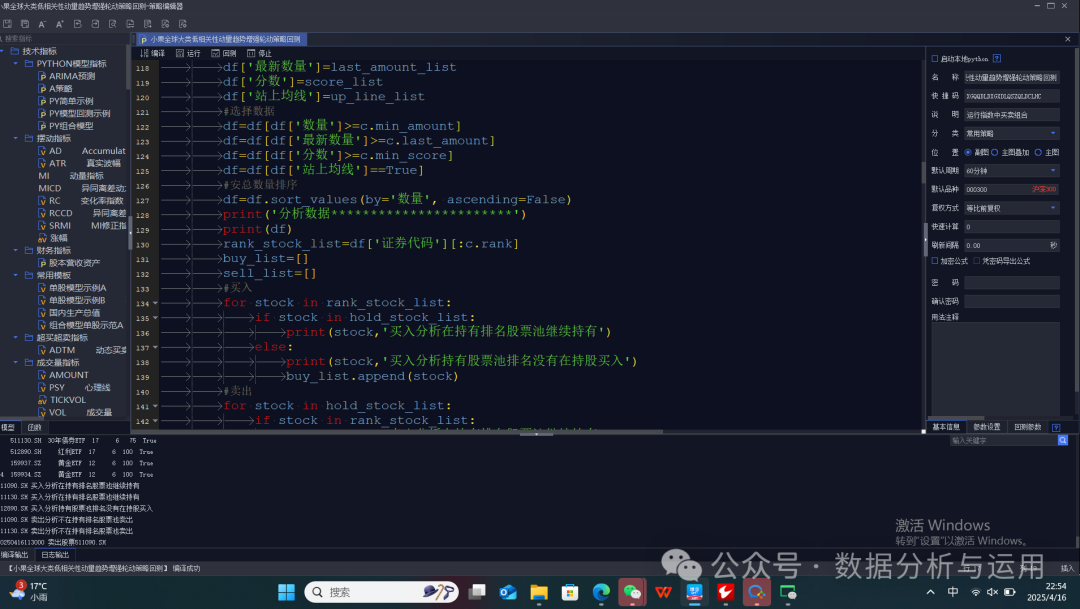Screen dimensions: 1080x609
Task: Select the 国内生产总值 template
Action: pos(69,313)
